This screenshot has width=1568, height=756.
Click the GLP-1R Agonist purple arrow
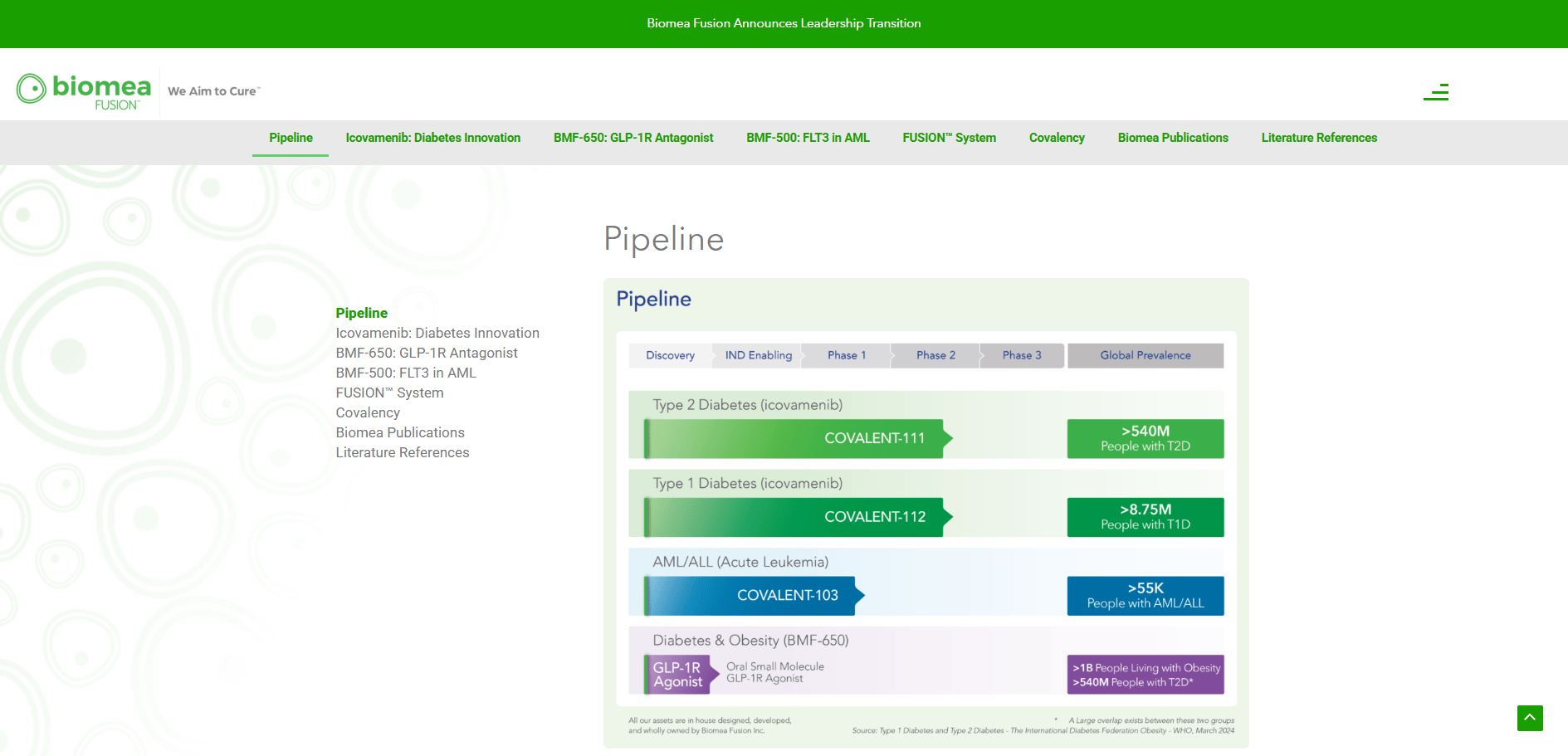click(x=681, y=675)
